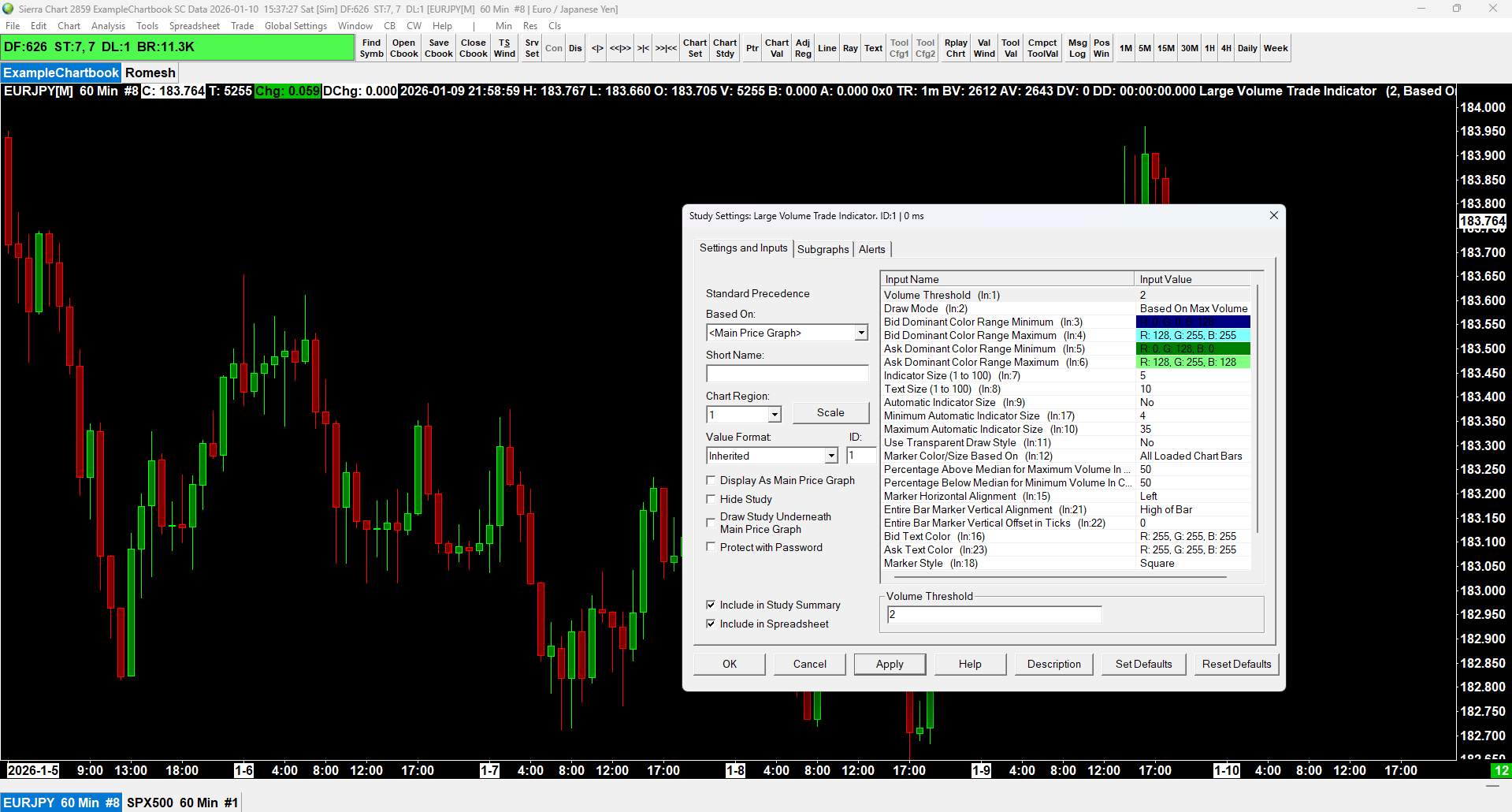Select the Ptr pointer tool
The width and height of the screenshot is (1512, 812).
(752, 48)
